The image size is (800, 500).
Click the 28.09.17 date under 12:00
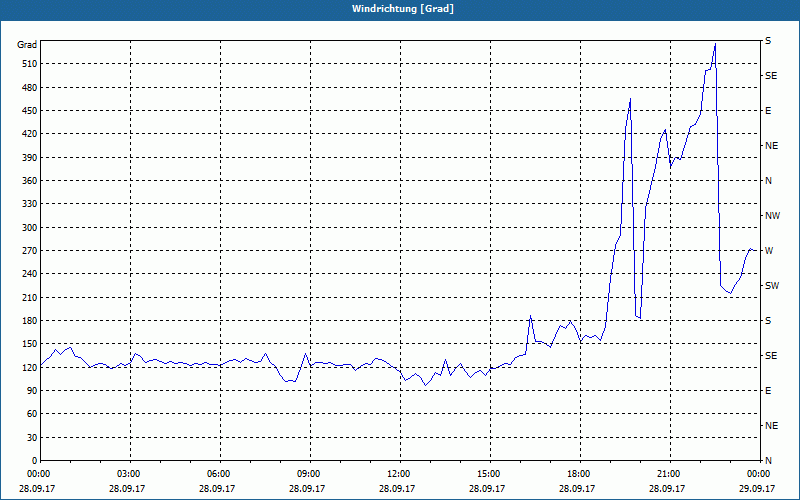(396, 488)
